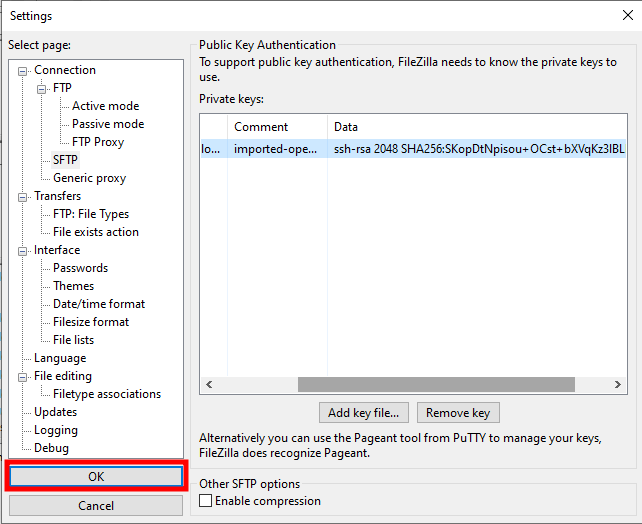Open the Logging page
The height and width of the screenshot is (524, 642).
(x=56, y=430)
